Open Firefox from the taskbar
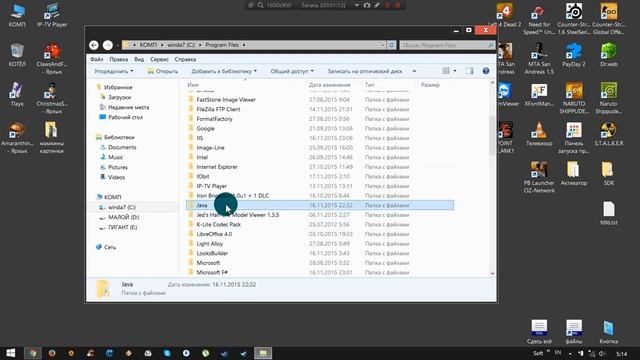Image resolution: width=640 pixels, height=360 pixels. [x=52, y=353]
